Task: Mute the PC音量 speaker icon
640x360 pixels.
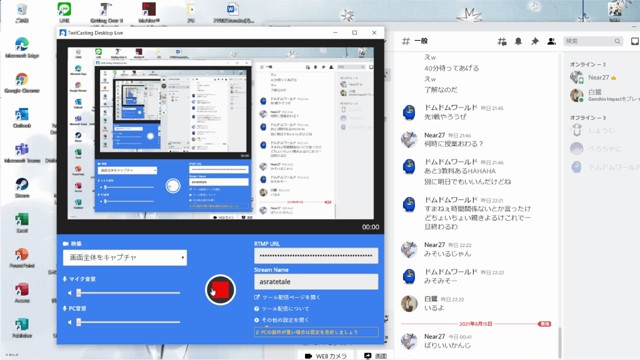Action: tap(69, 322)
